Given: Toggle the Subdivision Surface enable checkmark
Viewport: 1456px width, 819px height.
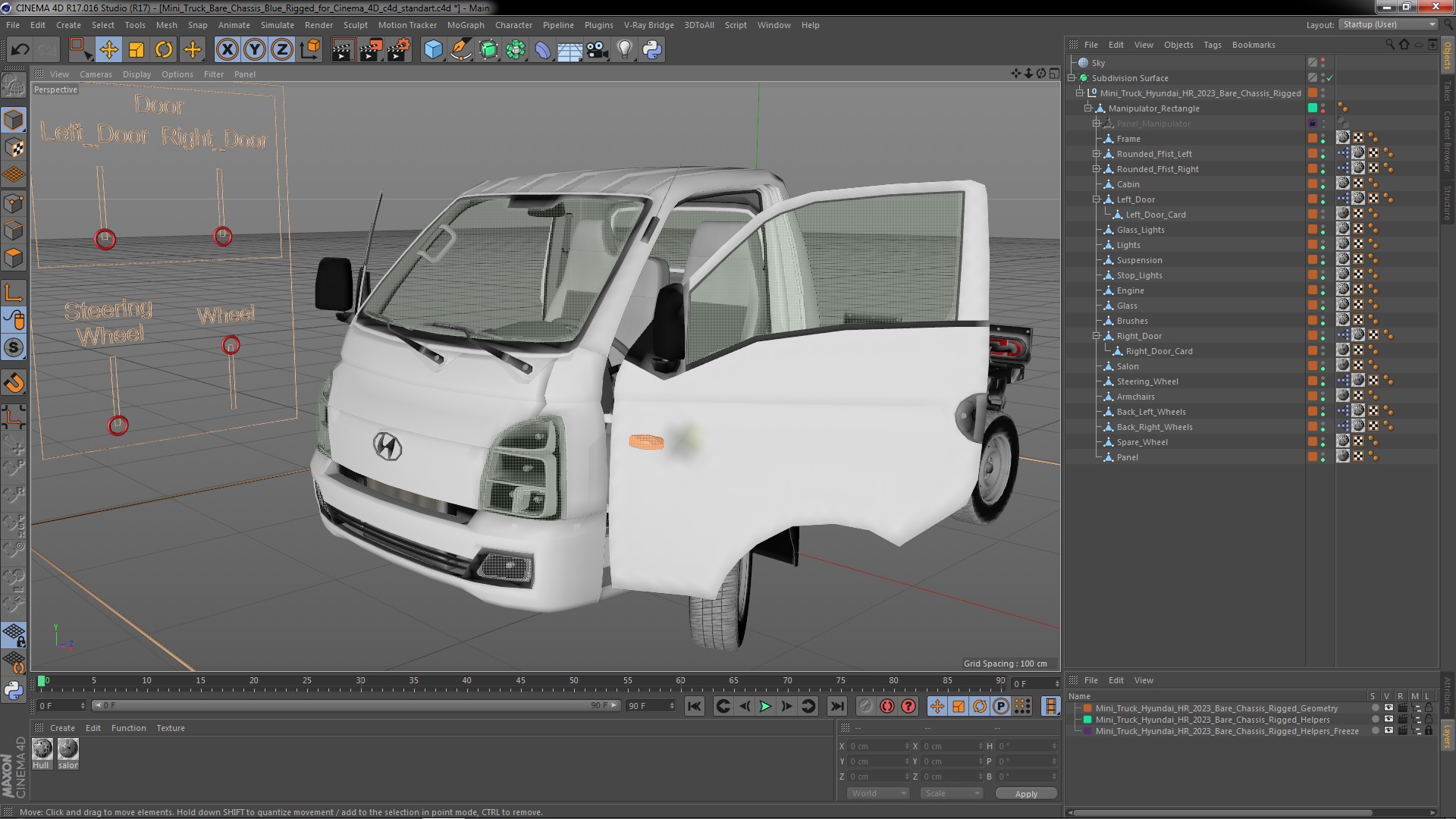Looking at the screenshot, I should (x=1329, y=78).
